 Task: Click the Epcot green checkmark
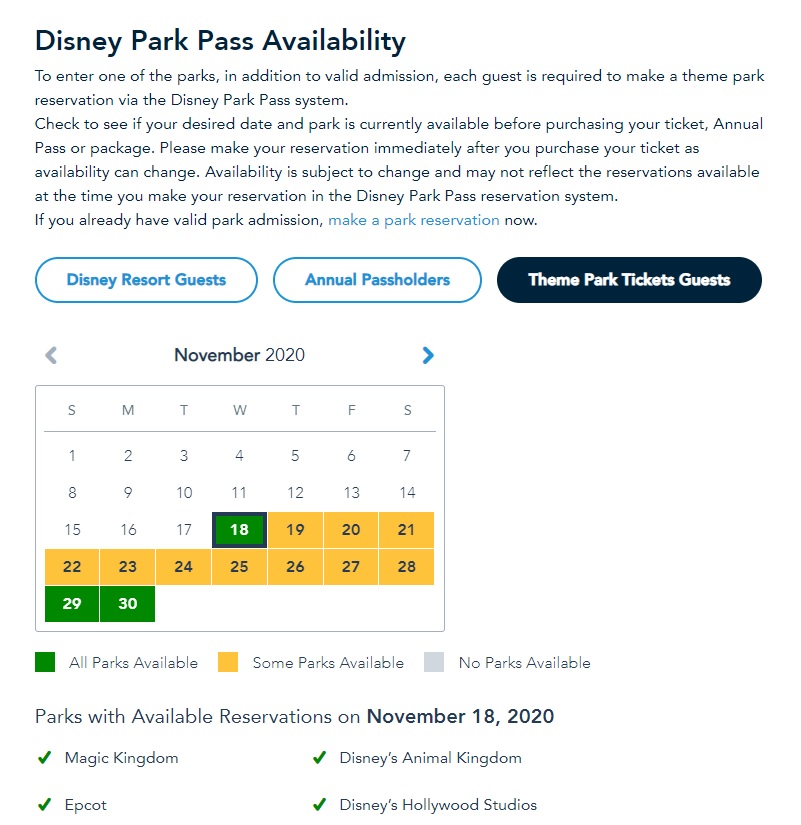44,805
